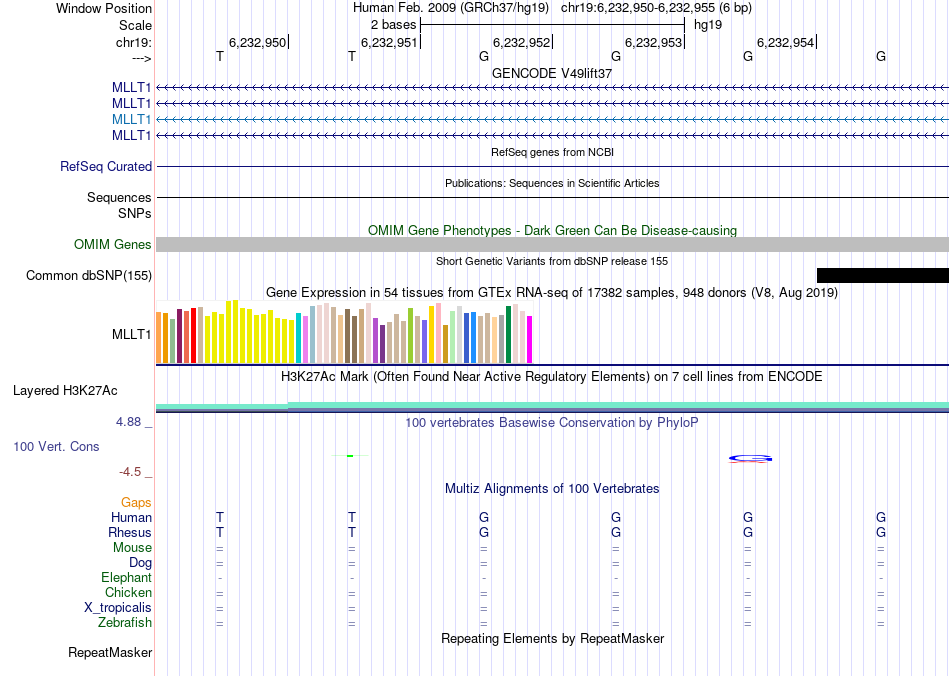
Task: Open the H3K27Ac Mark track title
Action: coord(552,377)
